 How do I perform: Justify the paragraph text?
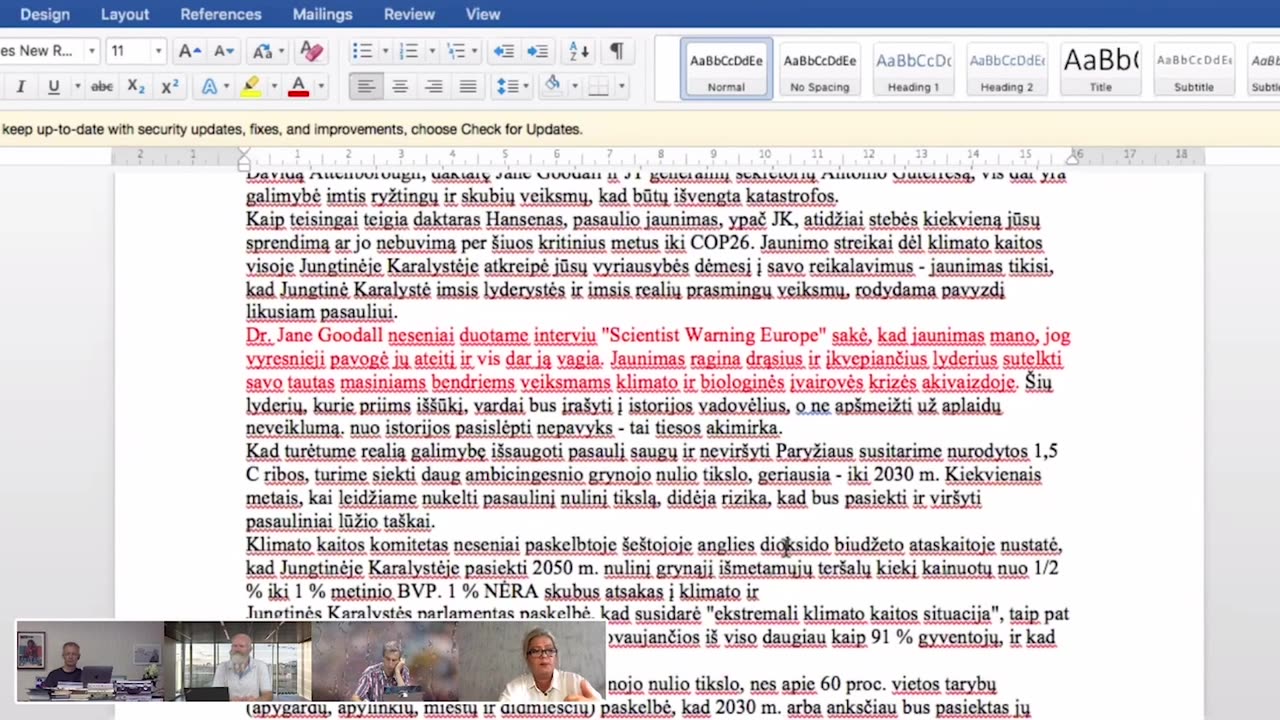[x=467, y=87]
